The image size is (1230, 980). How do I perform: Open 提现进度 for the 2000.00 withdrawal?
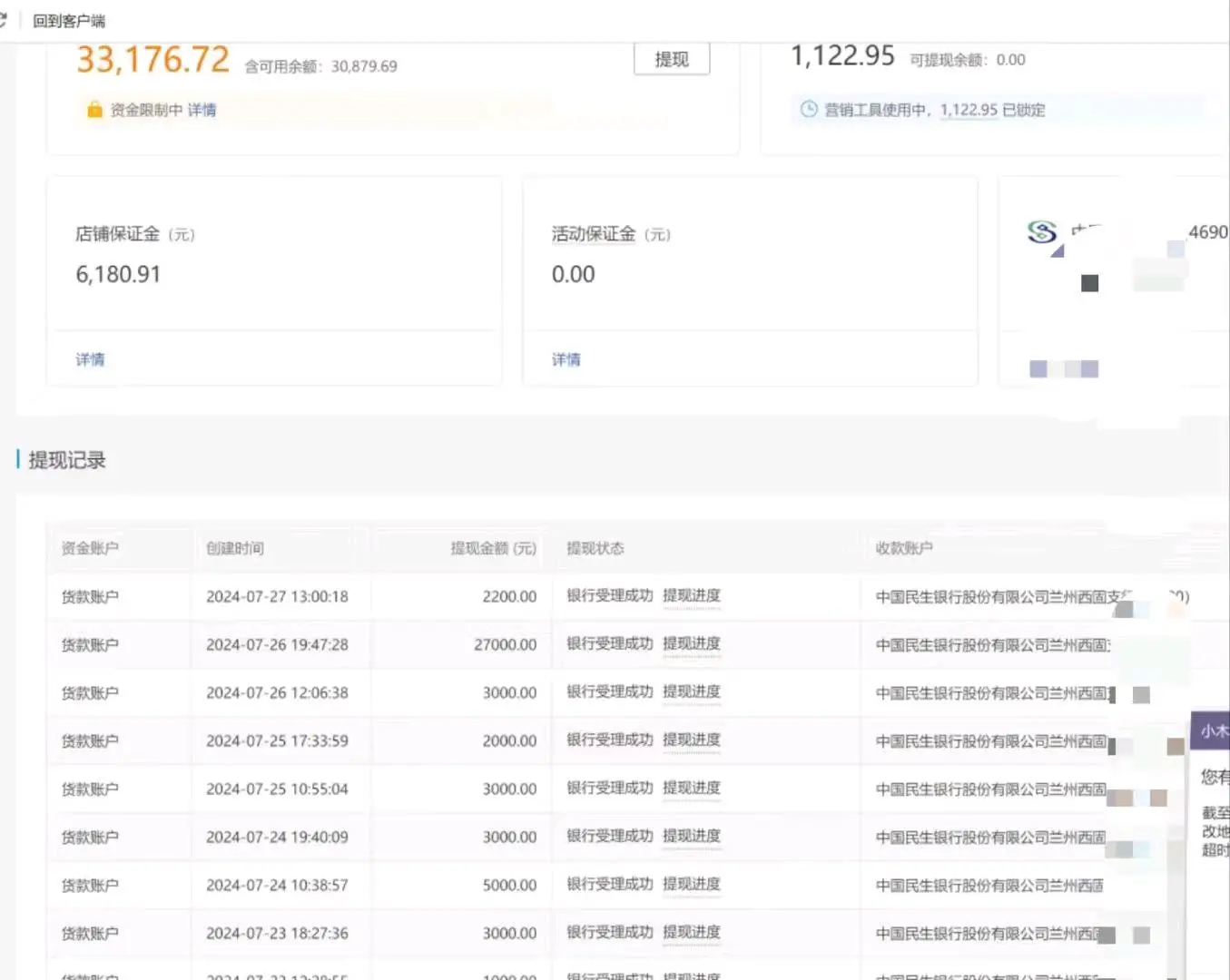[692, 740]
